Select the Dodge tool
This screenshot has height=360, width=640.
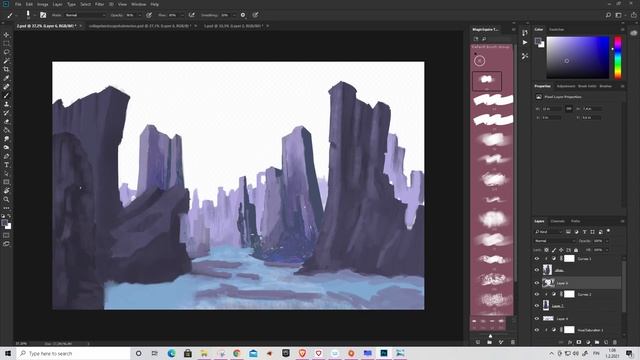[x=6, y=147]
